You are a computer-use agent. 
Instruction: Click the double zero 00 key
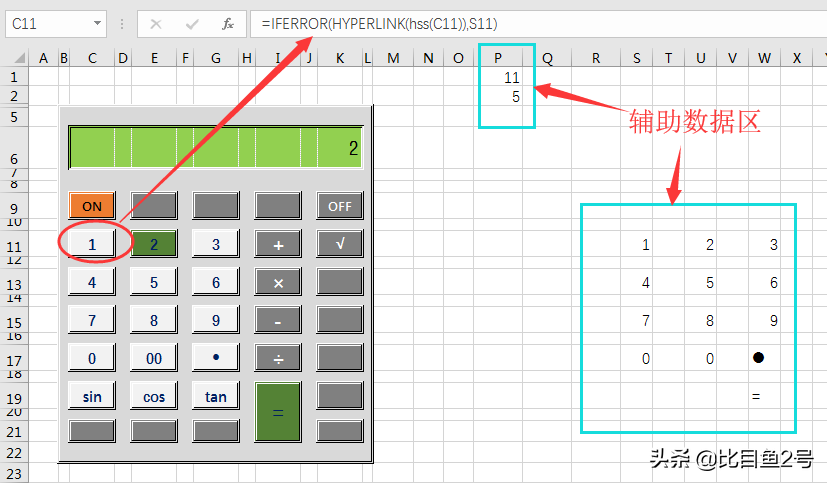point(153,358)
